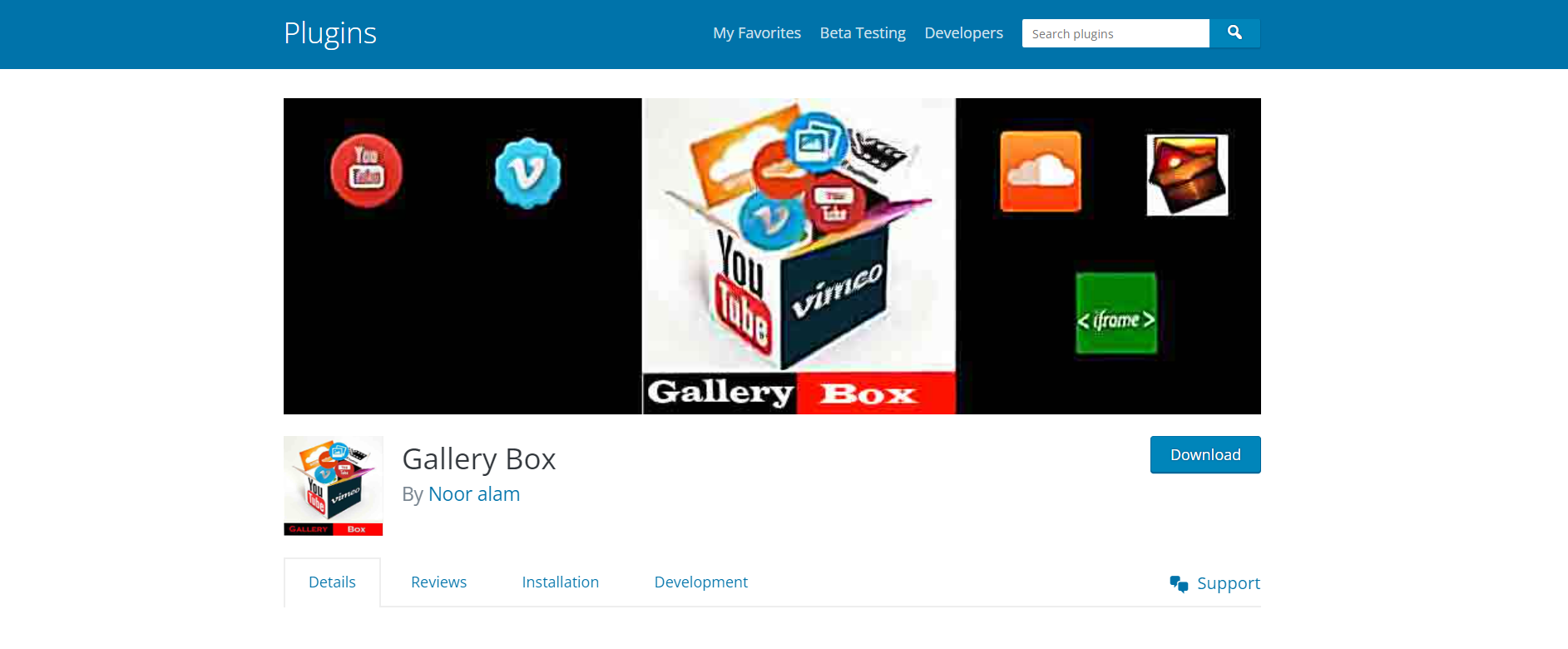
Task: Focus the Search plugins input field
Action: pyautogui.click(x=1115, y=33)
